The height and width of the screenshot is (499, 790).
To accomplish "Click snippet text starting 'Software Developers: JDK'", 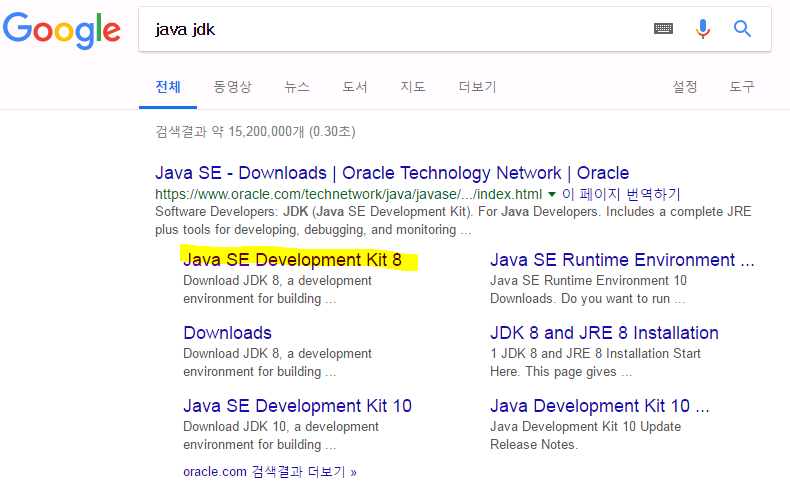I will 453,220.
